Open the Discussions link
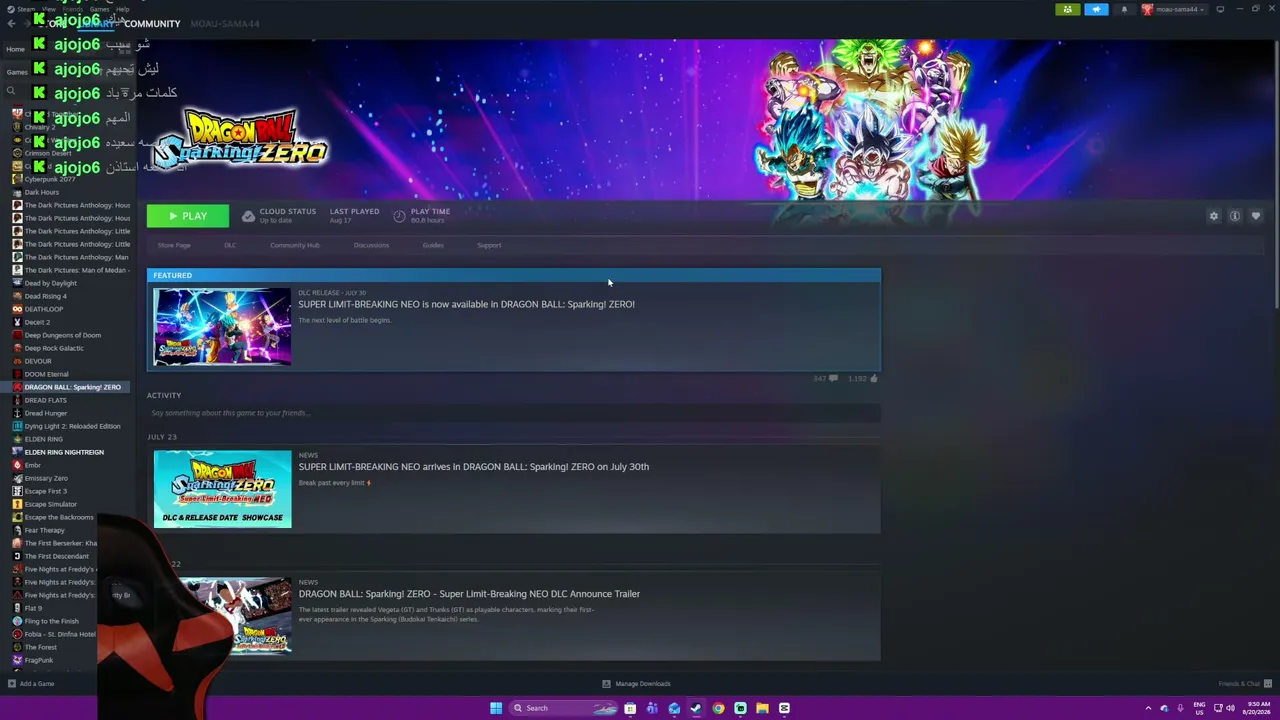Image resolution: width=1280 pixels, height=720 pixels. (x=371, y=245)
